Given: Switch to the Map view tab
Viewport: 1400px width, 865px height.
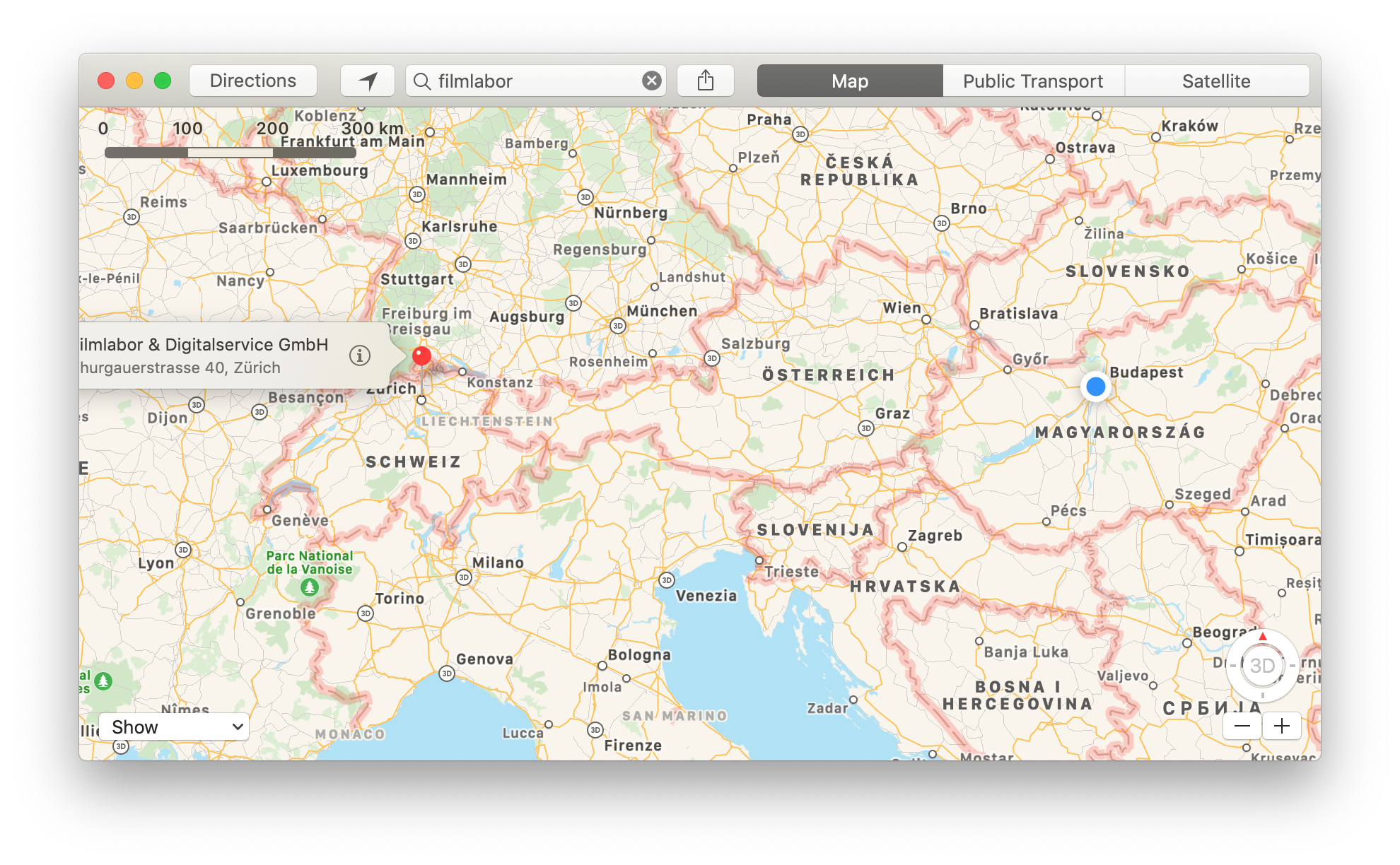Looking at the screenshot, I should 850,81.
